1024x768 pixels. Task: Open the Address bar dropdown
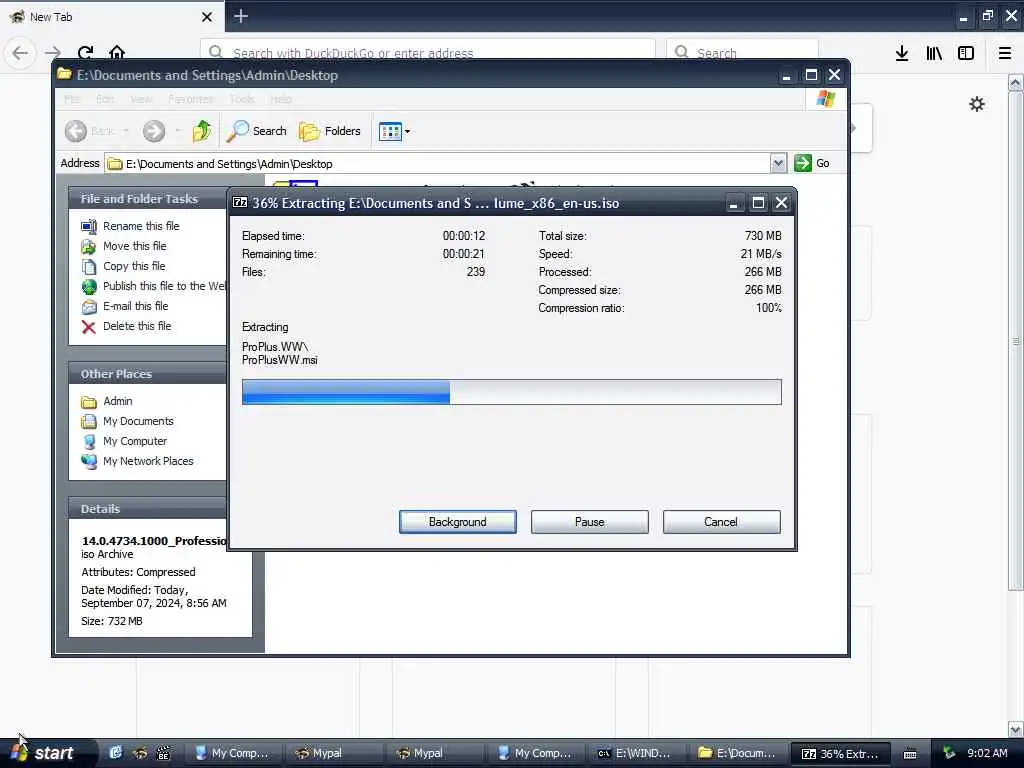[778, 163]
